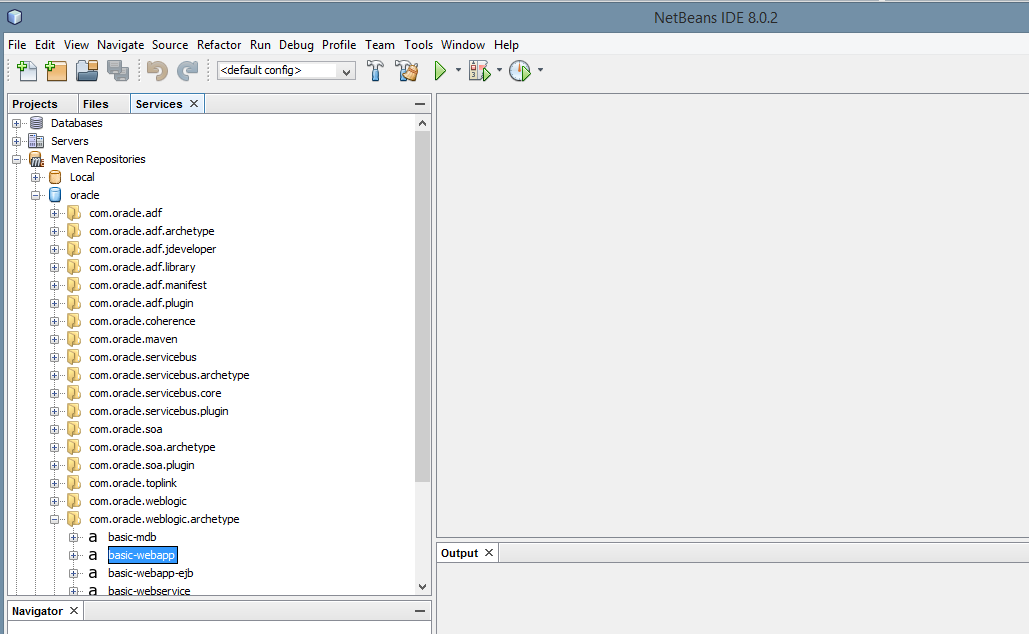This screenshot has width=1029, height=634.
Task: Open the default config dropdown
Action: tap(286, 71)
